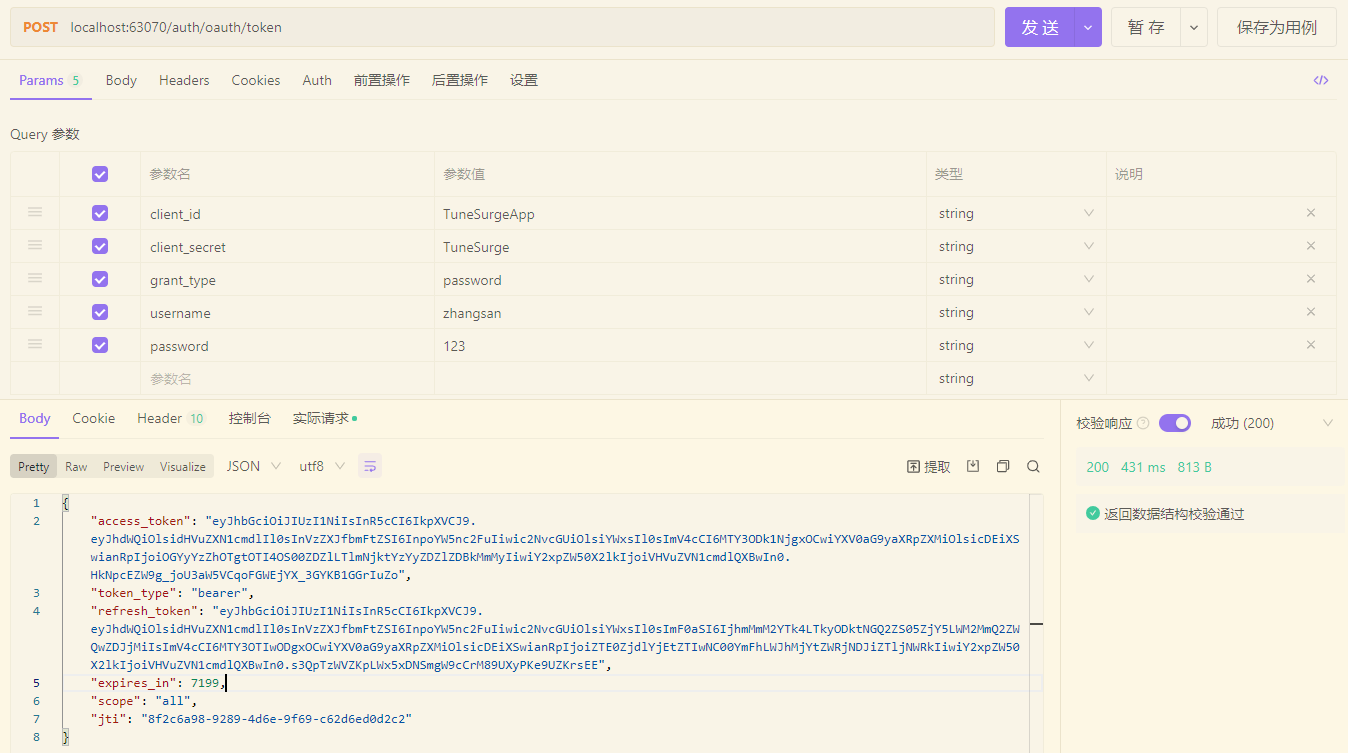Viewport: 1348px width, 753px height.
Task: Uncheck the client_secret parameter checkbox
Action: point(100,246)
